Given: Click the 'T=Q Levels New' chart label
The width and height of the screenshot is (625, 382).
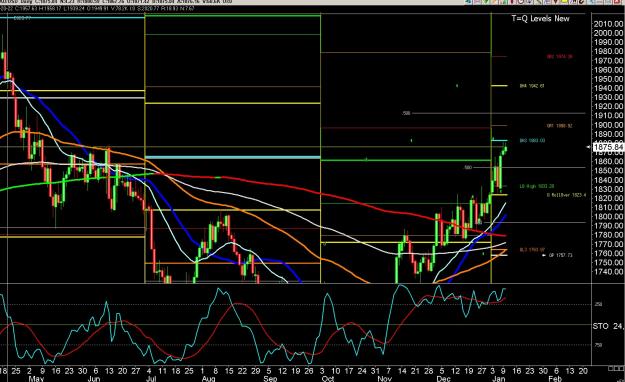Looking at the screenshot, I should [x=540, y=18].
